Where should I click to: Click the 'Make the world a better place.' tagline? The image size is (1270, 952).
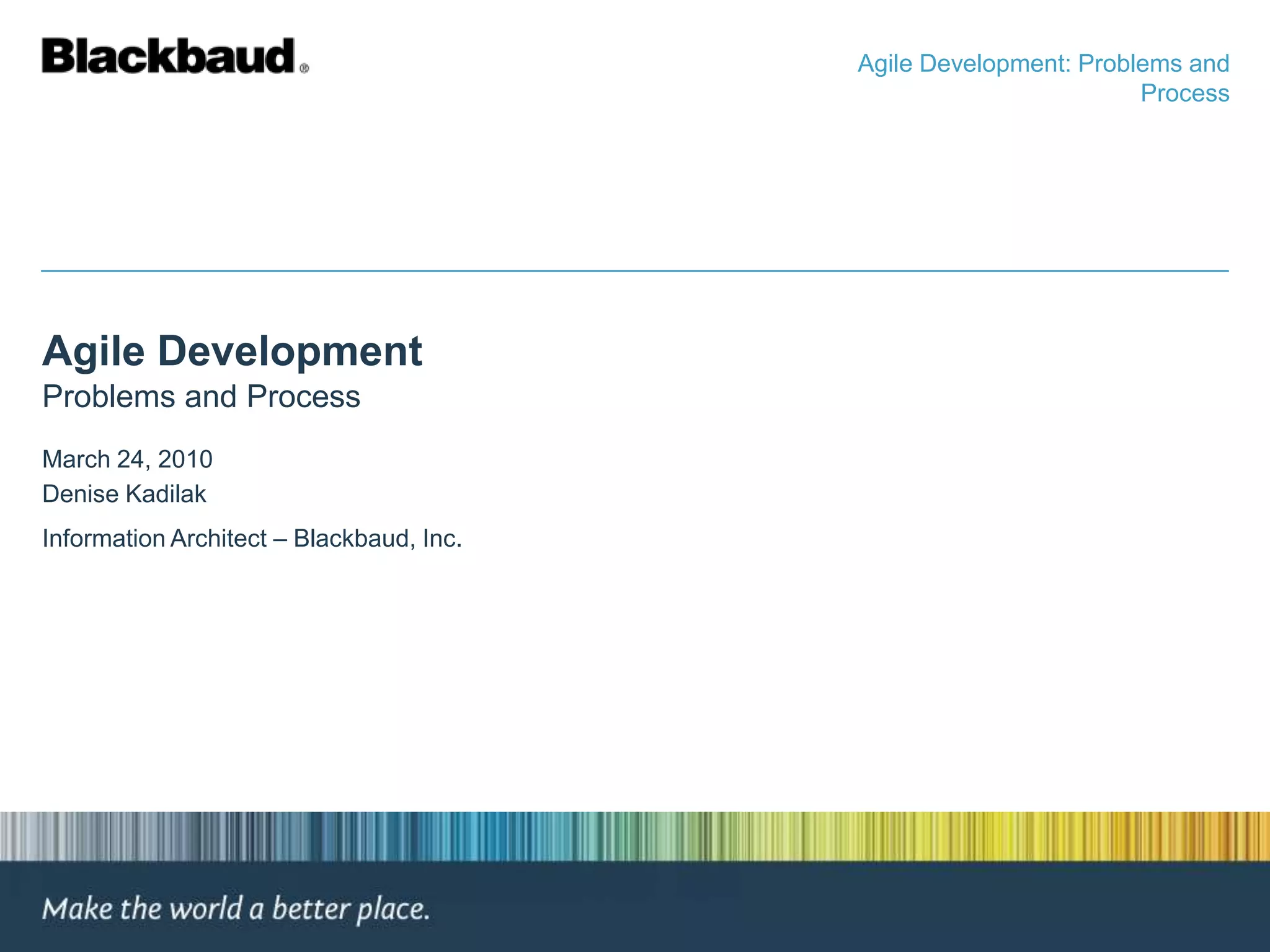[x=236, y=909]
